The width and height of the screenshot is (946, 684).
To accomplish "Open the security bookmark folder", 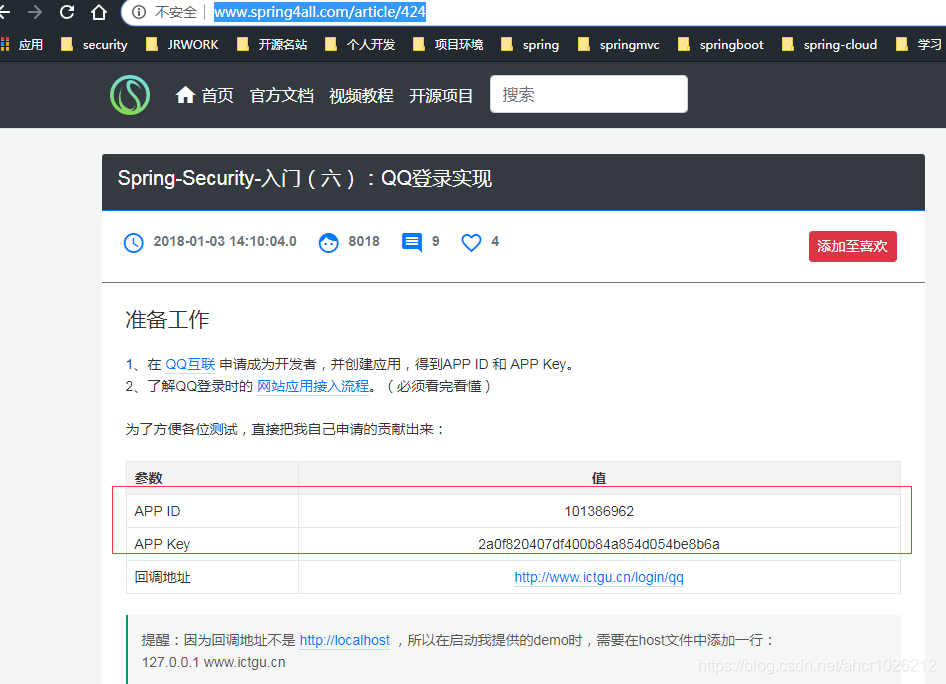I will click(95, 45).
